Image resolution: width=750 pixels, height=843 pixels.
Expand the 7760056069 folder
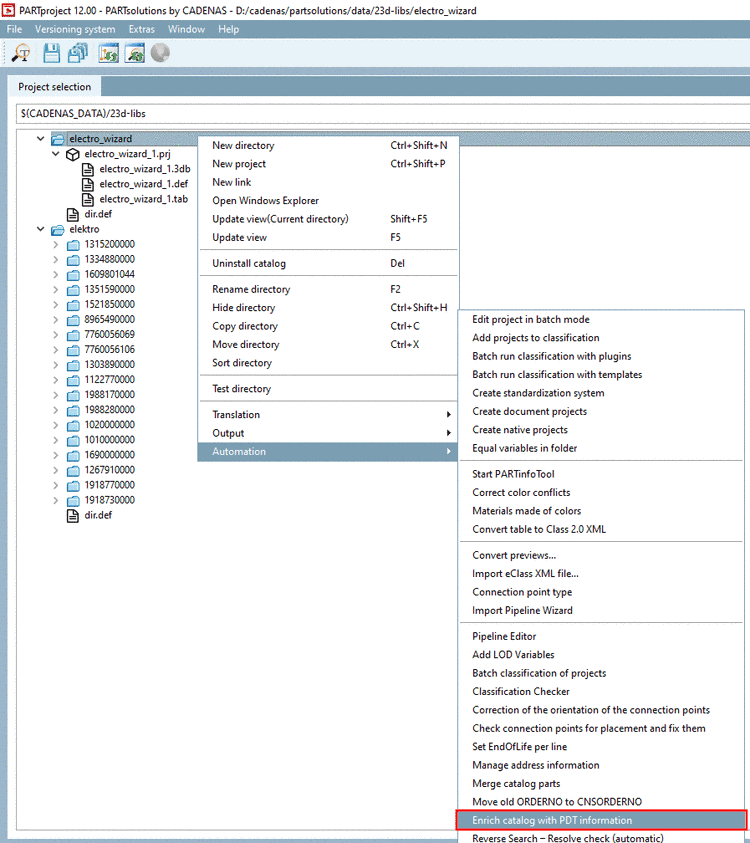click(55, 334)
